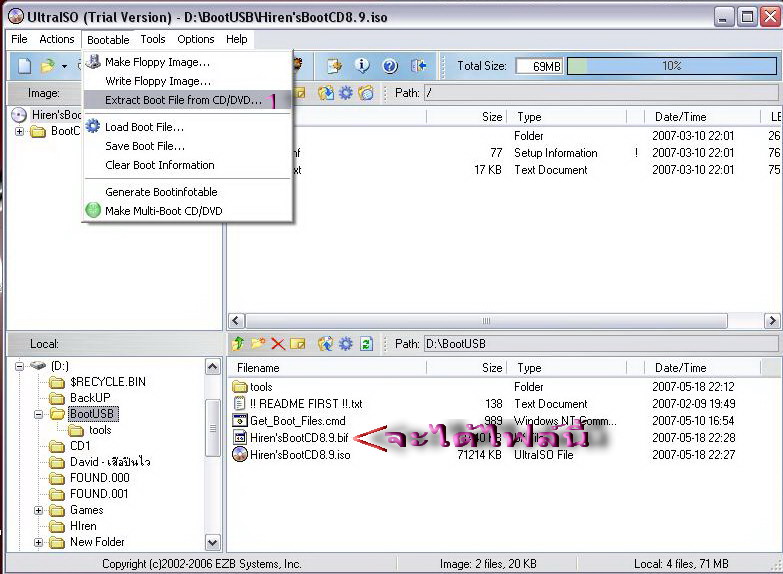The image size is (783, 574).
Task: Collapse the (D:) drive node
Action: 19,366
